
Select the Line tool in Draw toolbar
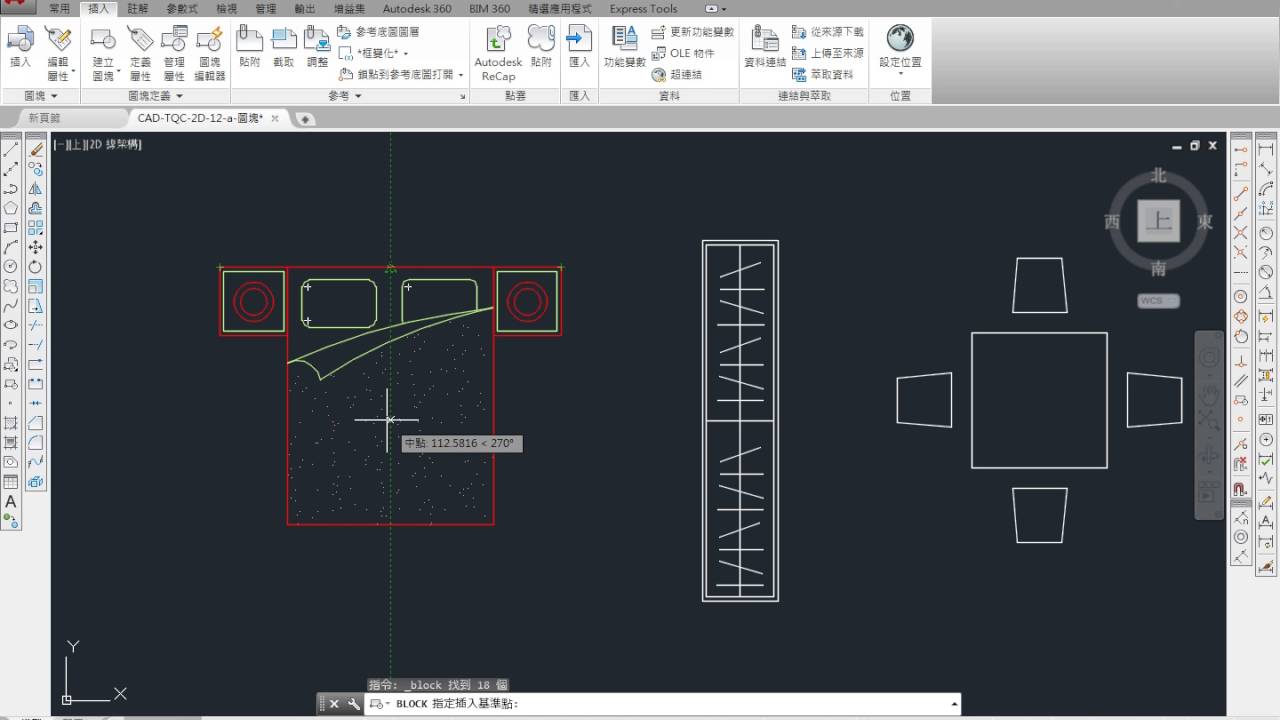[11, 149]
